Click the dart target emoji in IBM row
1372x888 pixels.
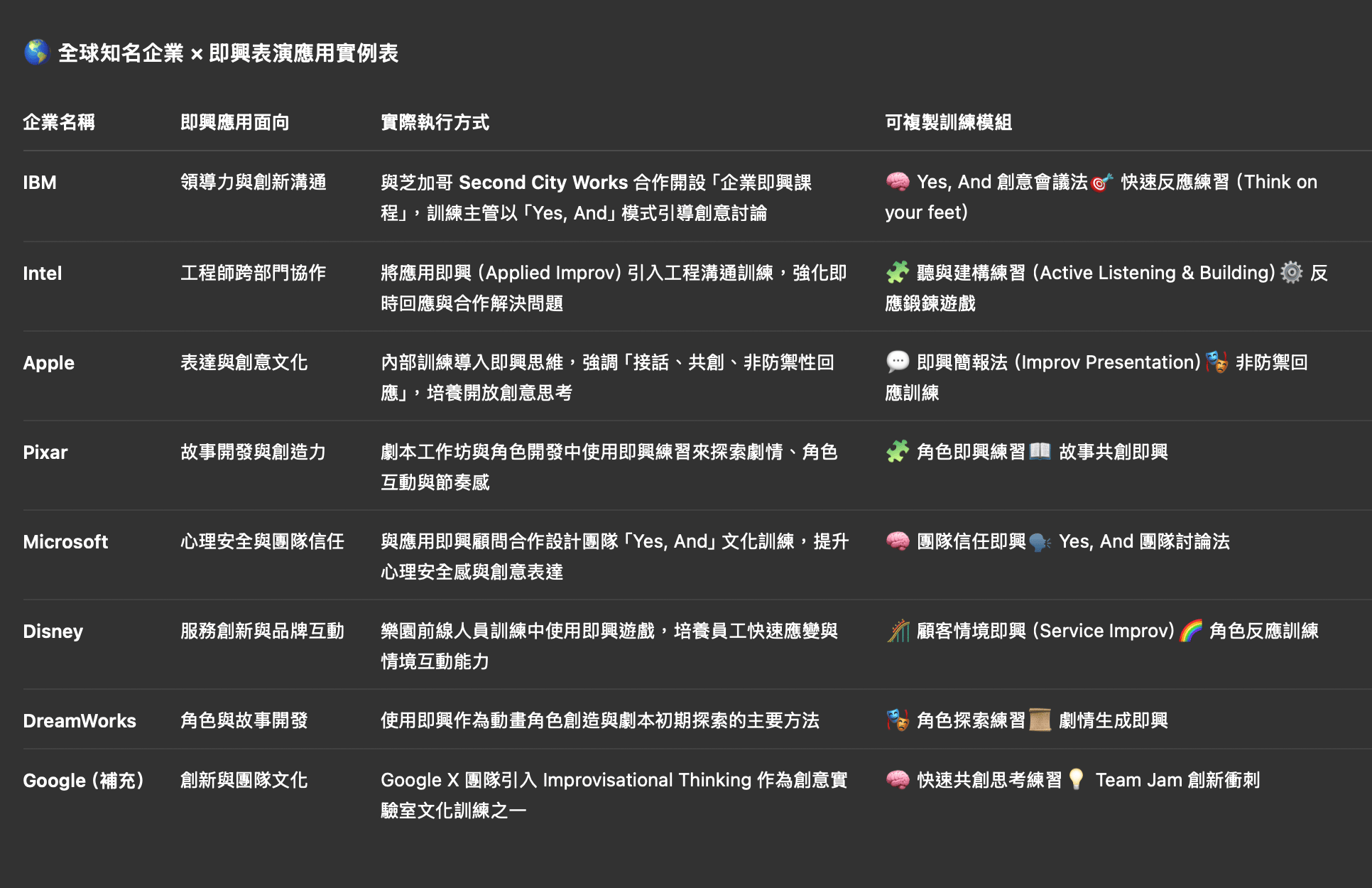pyautogui.click(x=1101, y=183)
